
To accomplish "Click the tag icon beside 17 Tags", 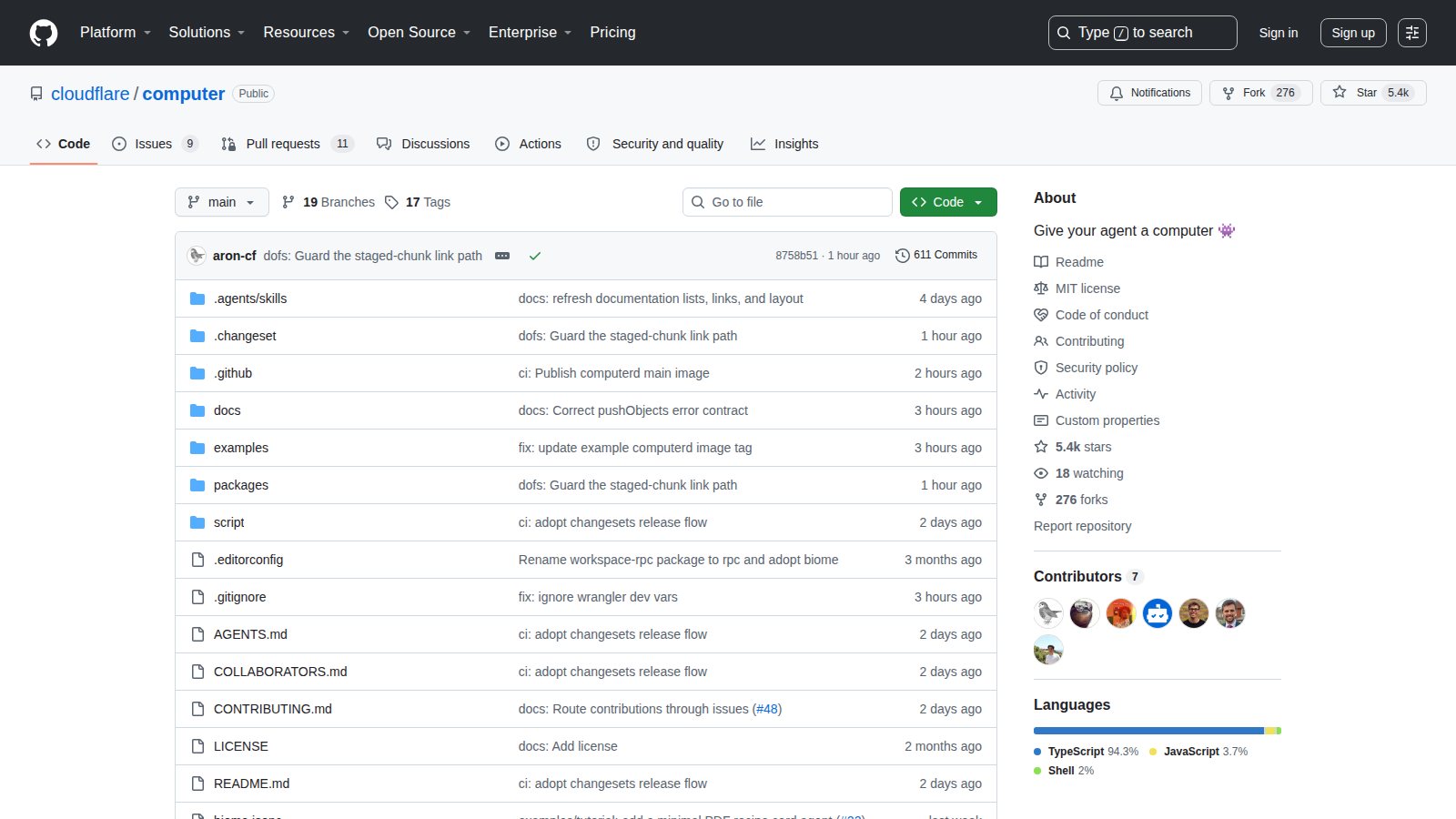I will [x=391, y=202].
